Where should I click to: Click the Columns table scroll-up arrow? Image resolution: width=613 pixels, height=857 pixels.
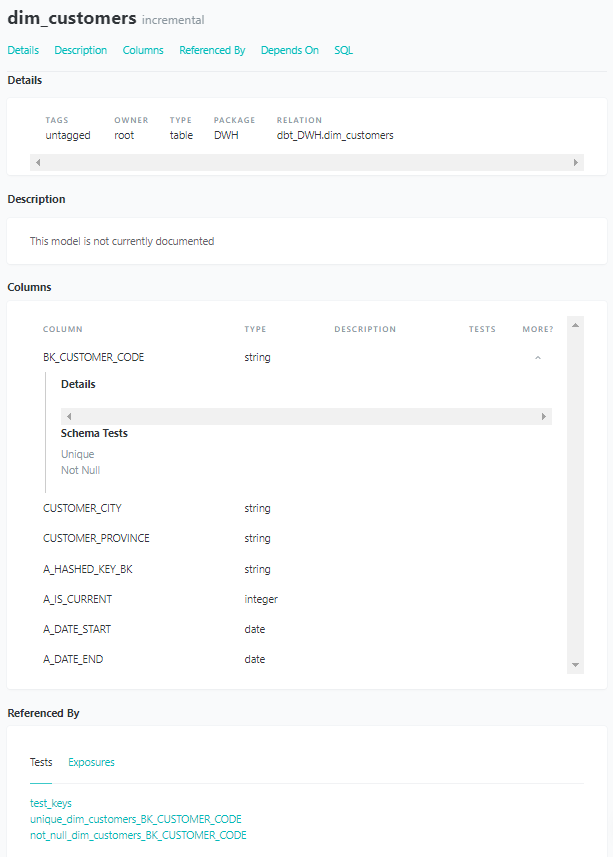pos(575,324)
